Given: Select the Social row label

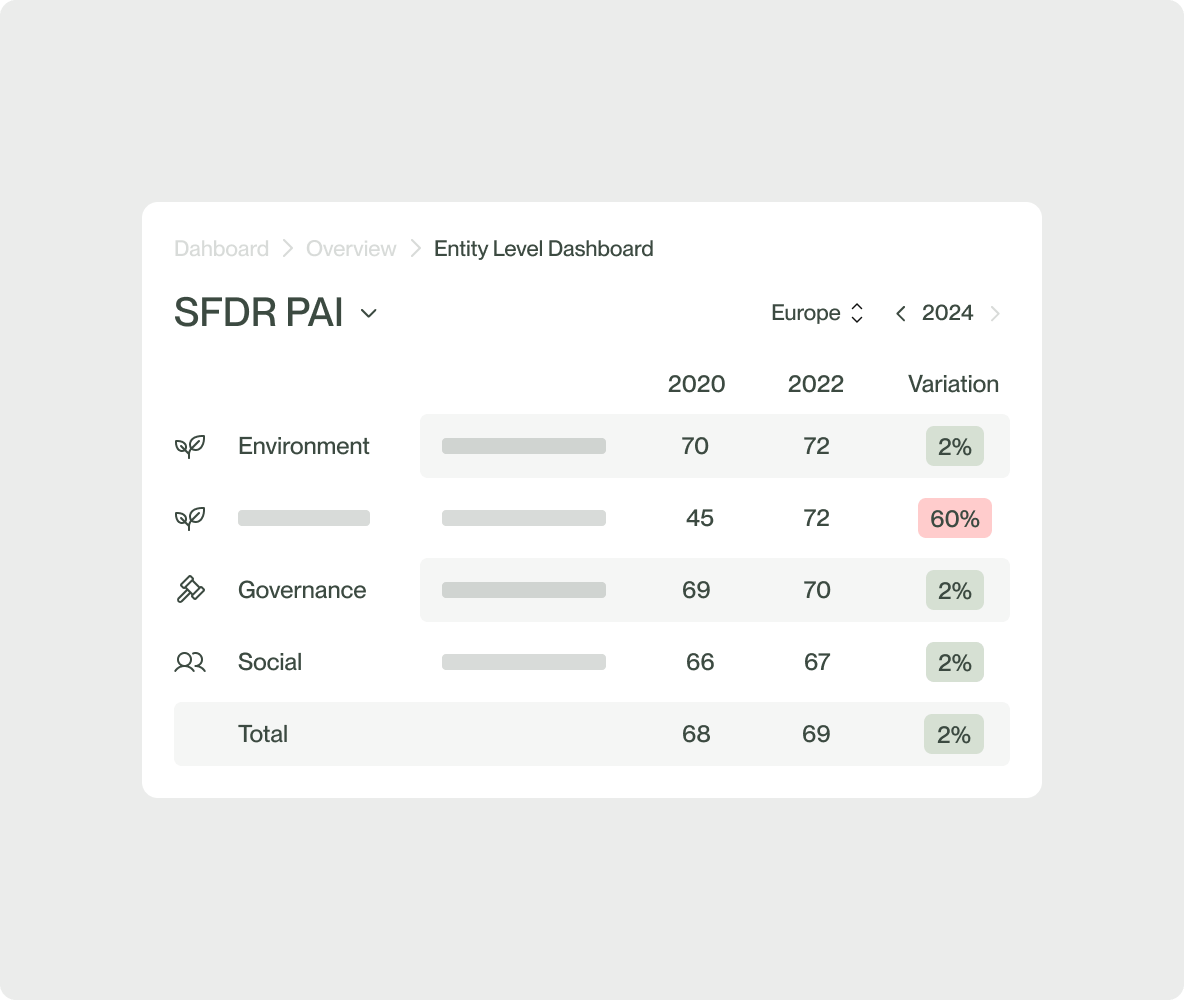Looking at the screenshot, I should tap(270, 662).
